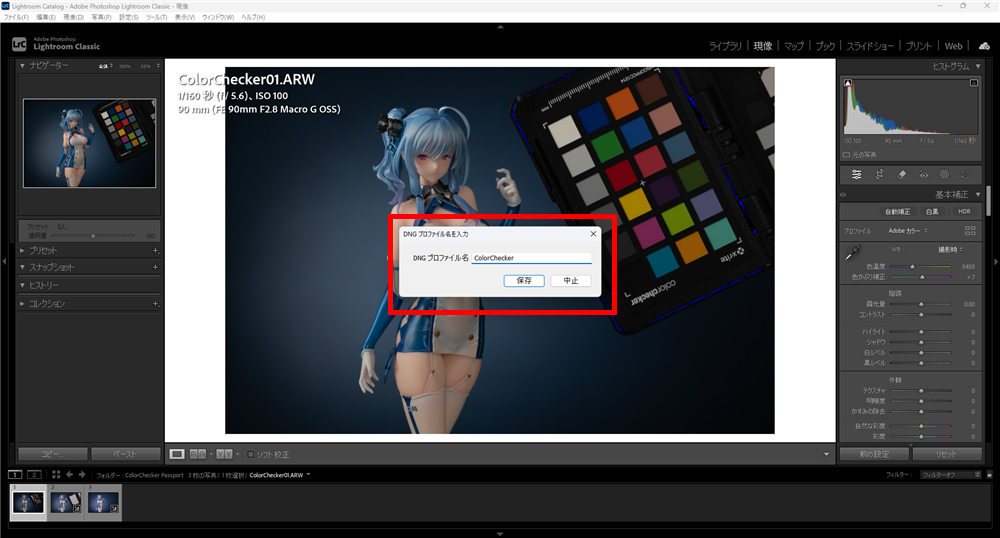Collapse the ナビゲーター panel
The image size is (1000, 538).
pos(22,66)
